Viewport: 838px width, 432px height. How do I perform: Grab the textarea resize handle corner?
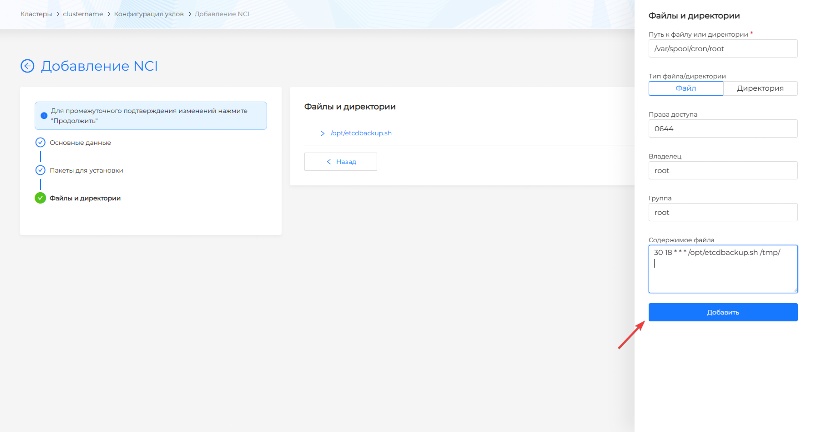(794, 290)
